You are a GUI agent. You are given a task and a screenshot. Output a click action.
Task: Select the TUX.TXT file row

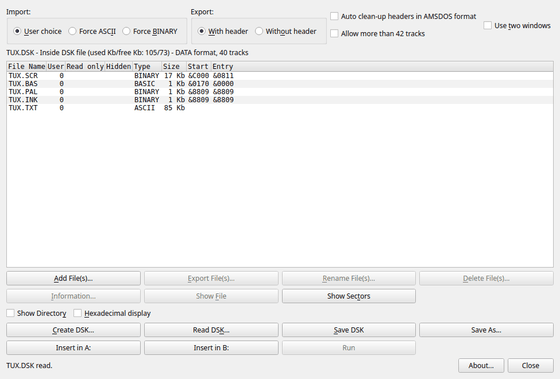point(280,108)
